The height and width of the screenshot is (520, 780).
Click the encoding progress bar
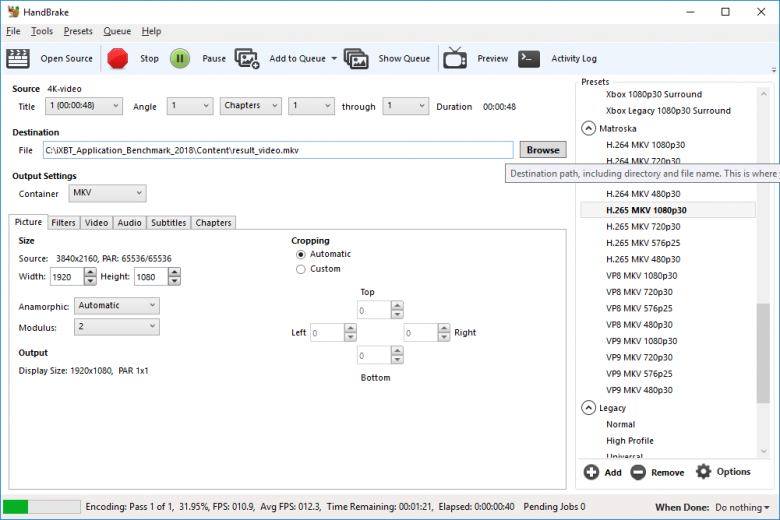click(x=42, y=507)
